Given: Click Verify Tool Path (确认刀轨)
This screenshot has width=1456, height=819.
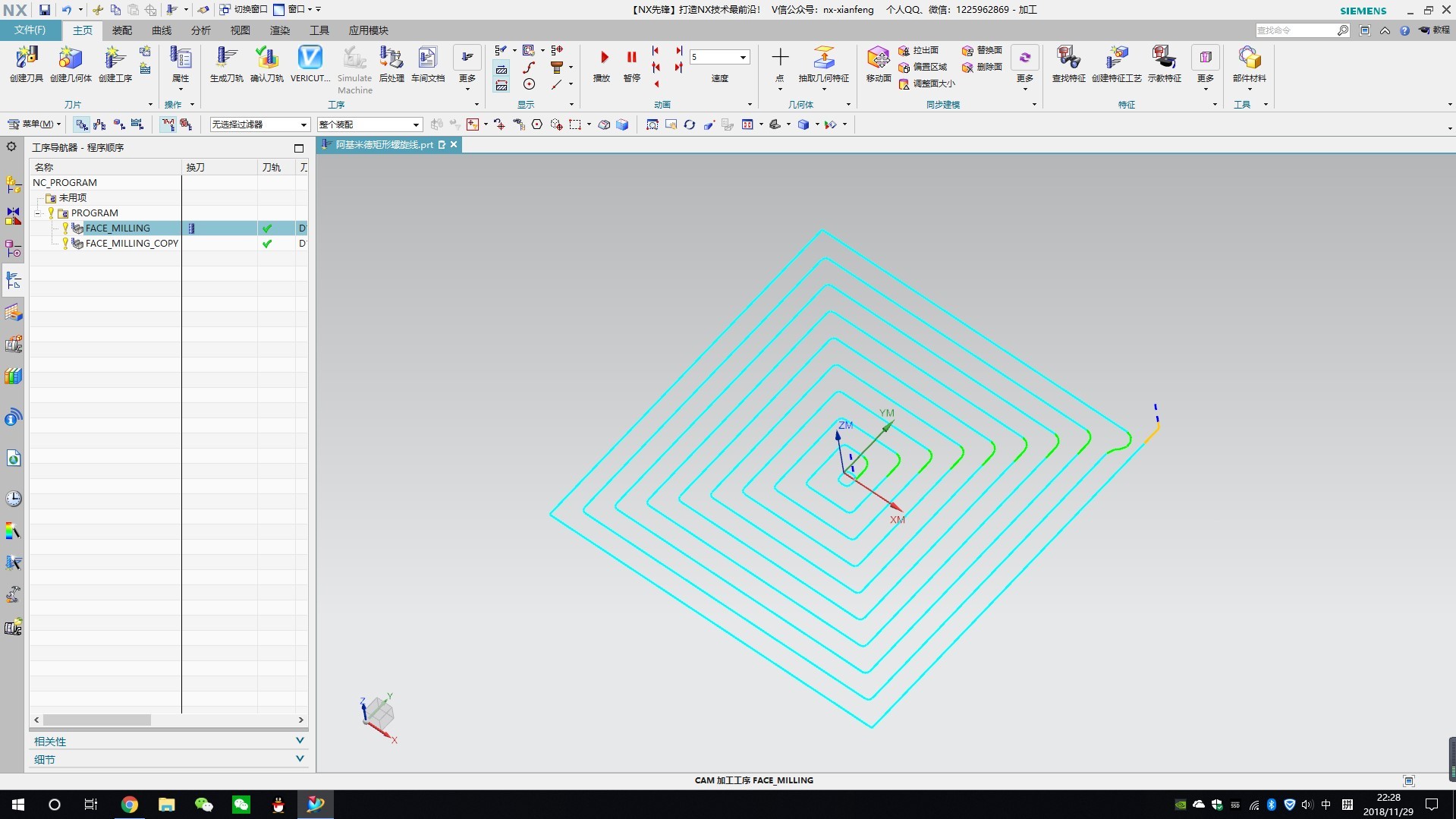Looking at the screenshot, I should click(x=266, y=64).
